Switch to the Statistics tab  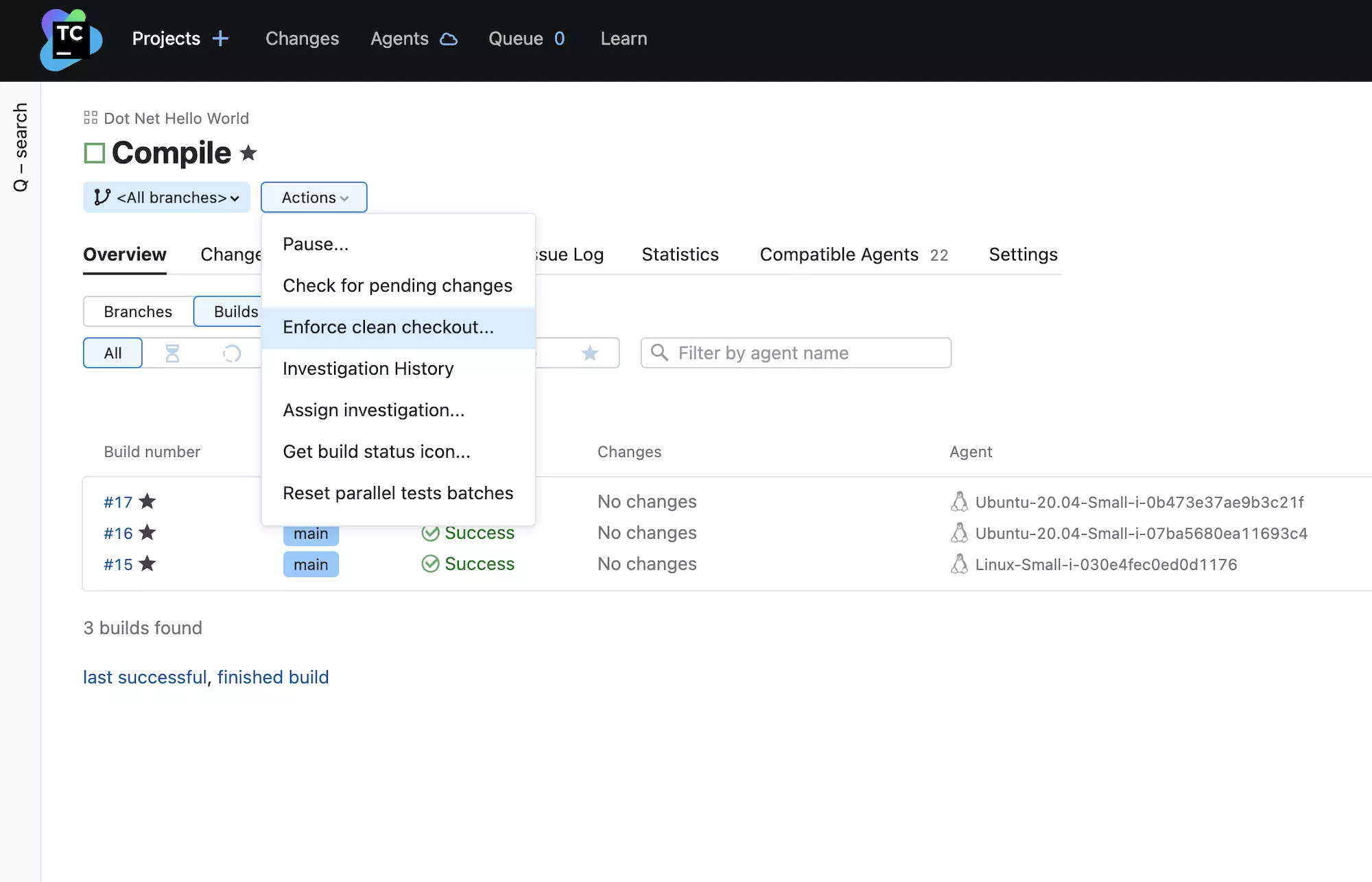point(680,255)
